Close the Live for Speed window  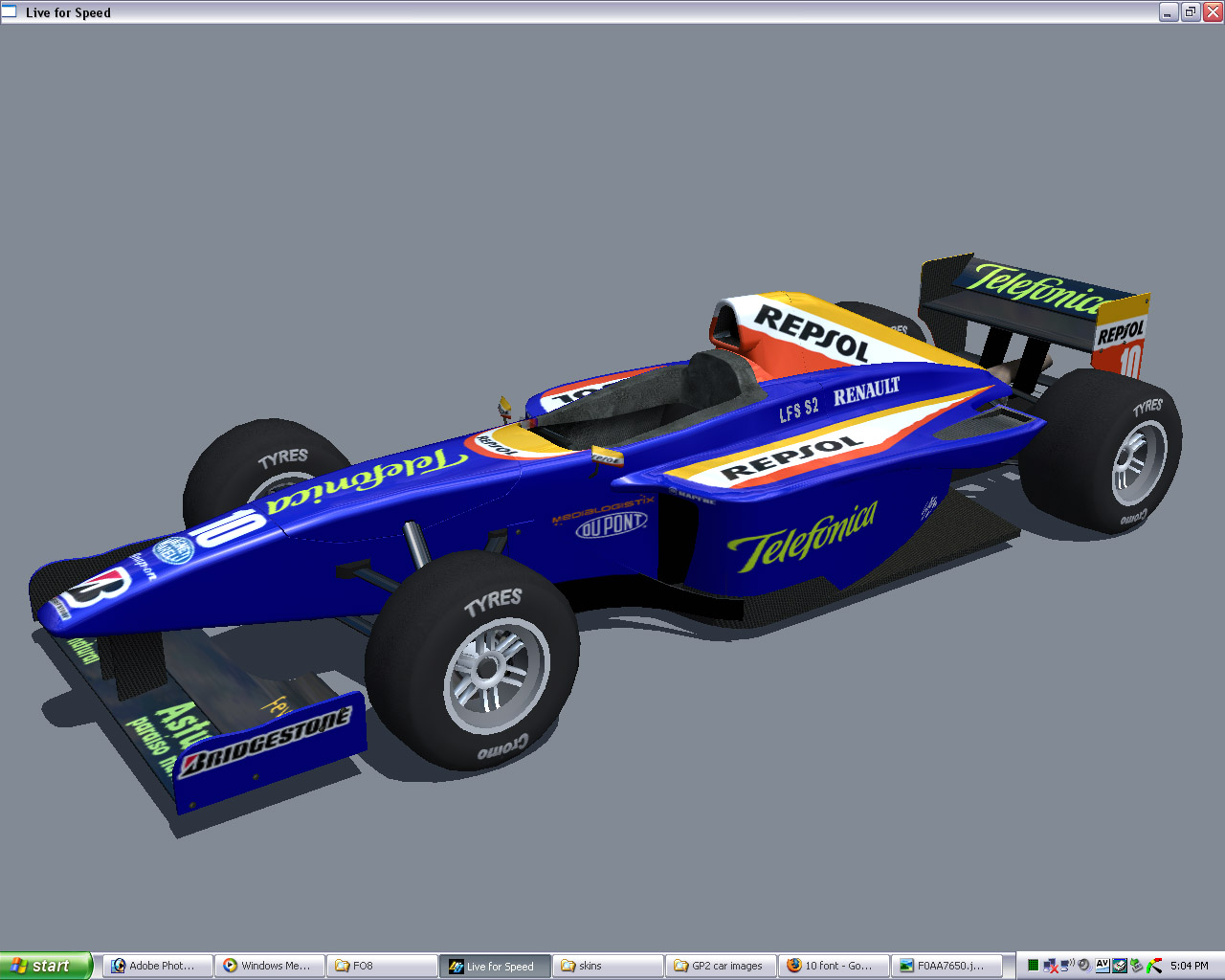[1213, 11]
